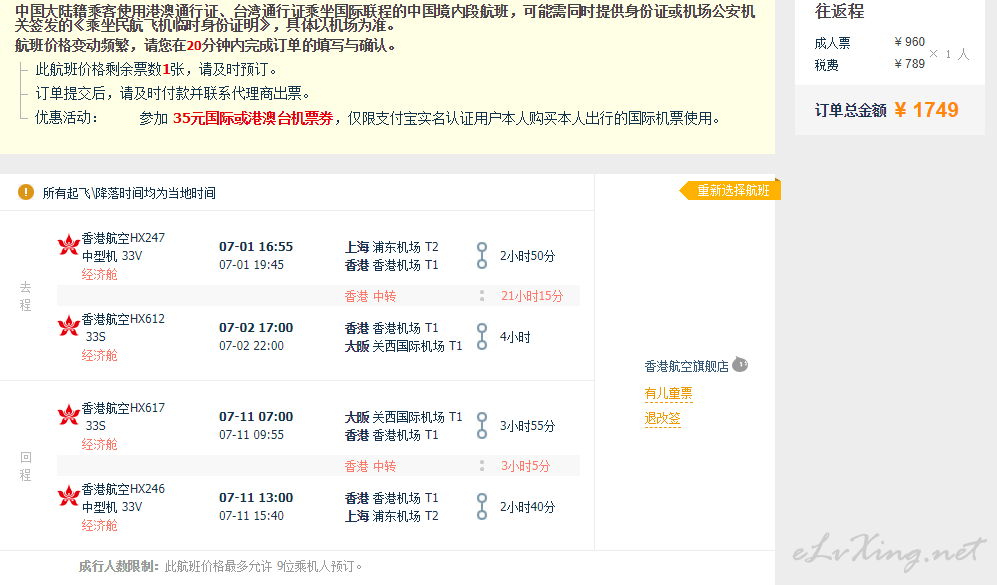Viewport: 997px width, 585px height.
Task: Click the orange exclamation notice icon
Action: [26, 192]
